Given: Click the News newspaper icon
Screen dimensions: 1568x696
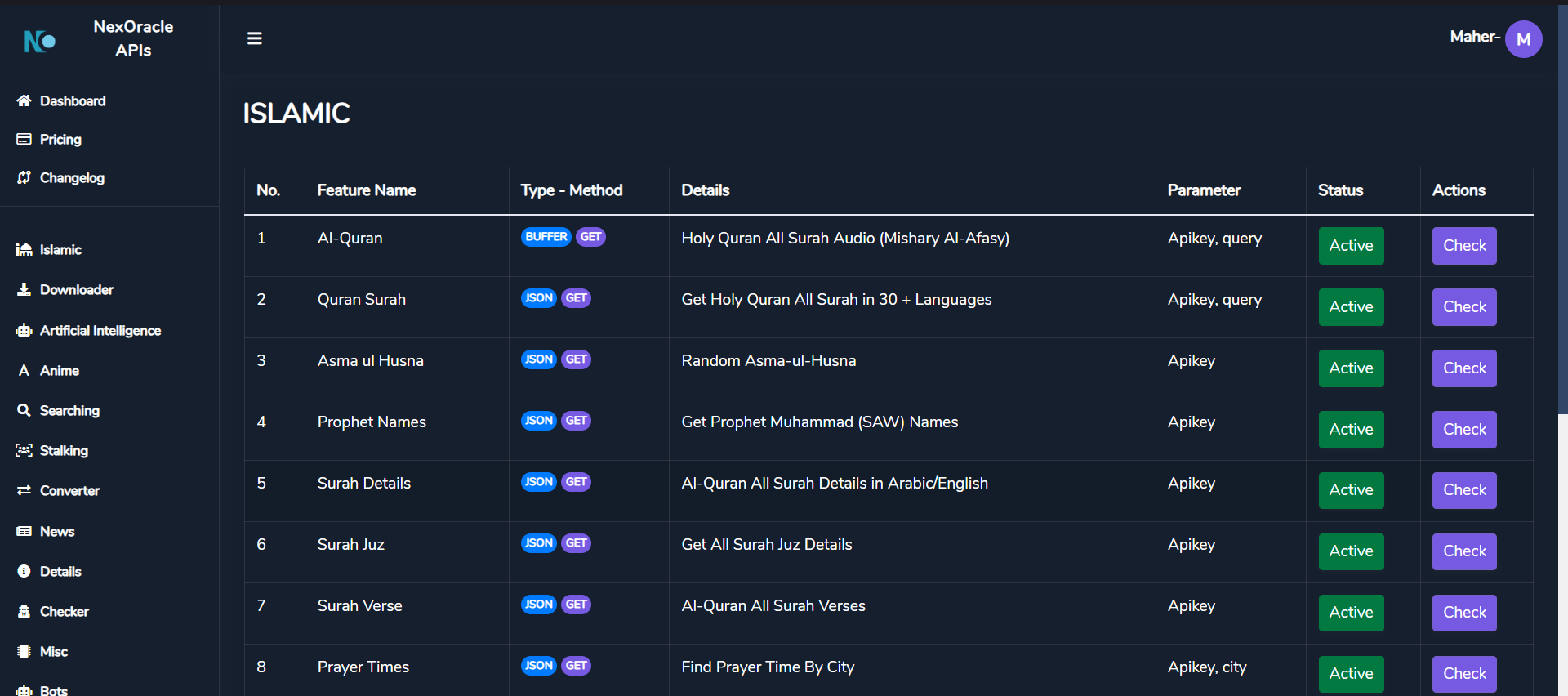Looking at the screenshot, I should pos(24,531).
